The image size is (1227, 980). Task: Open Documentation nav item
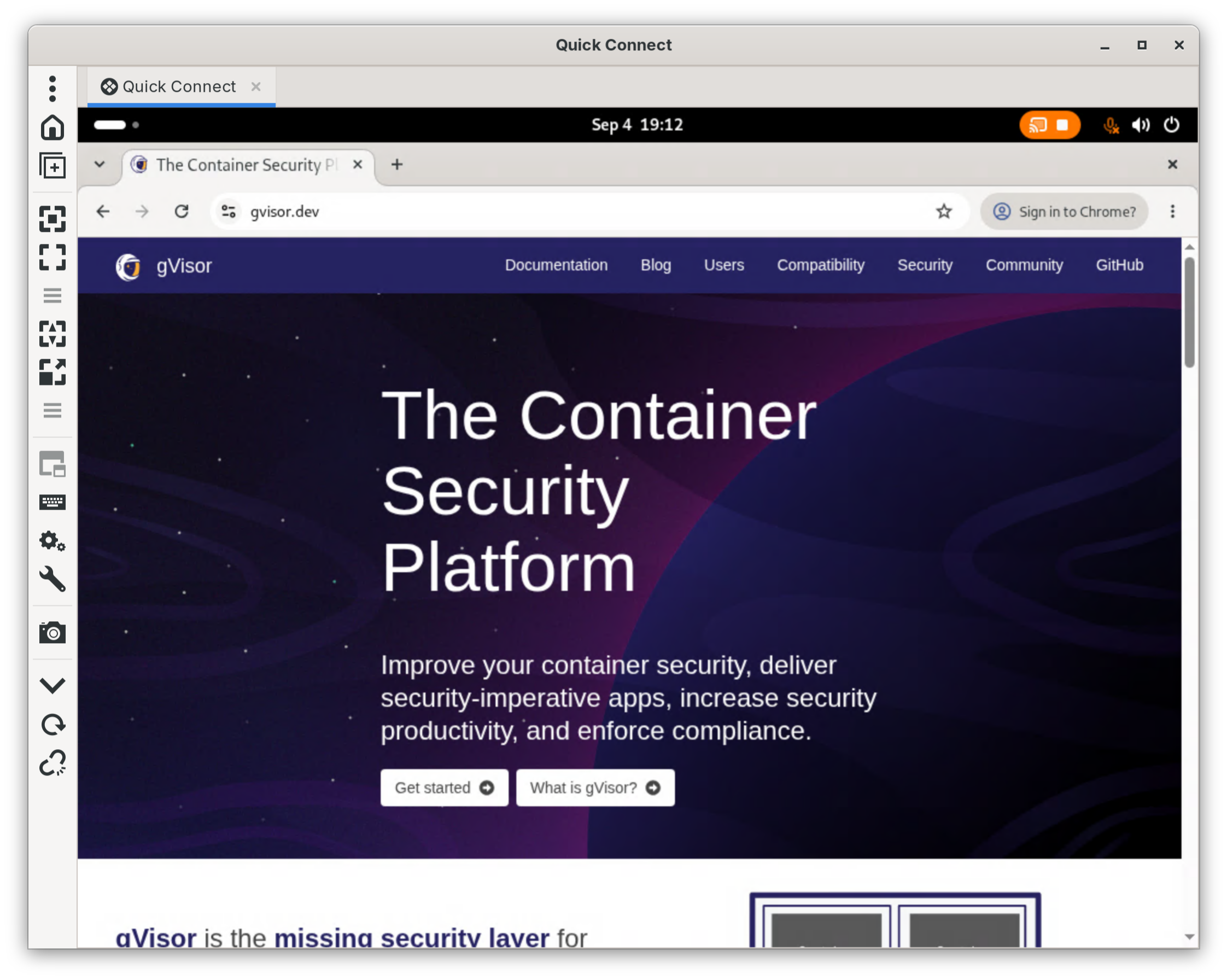(556, 265)
